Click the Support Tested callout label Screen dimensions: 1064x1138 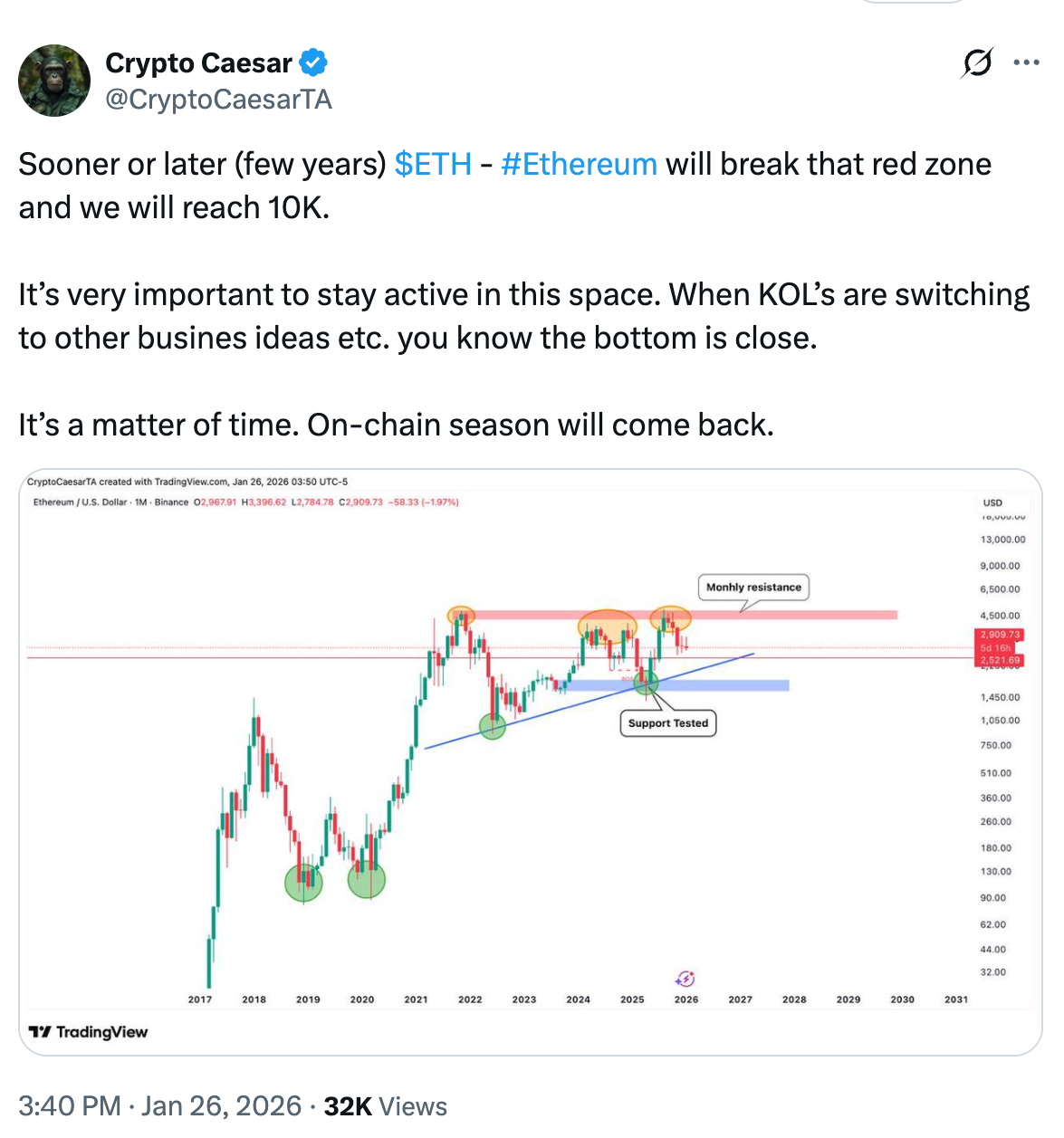point(667,722)
